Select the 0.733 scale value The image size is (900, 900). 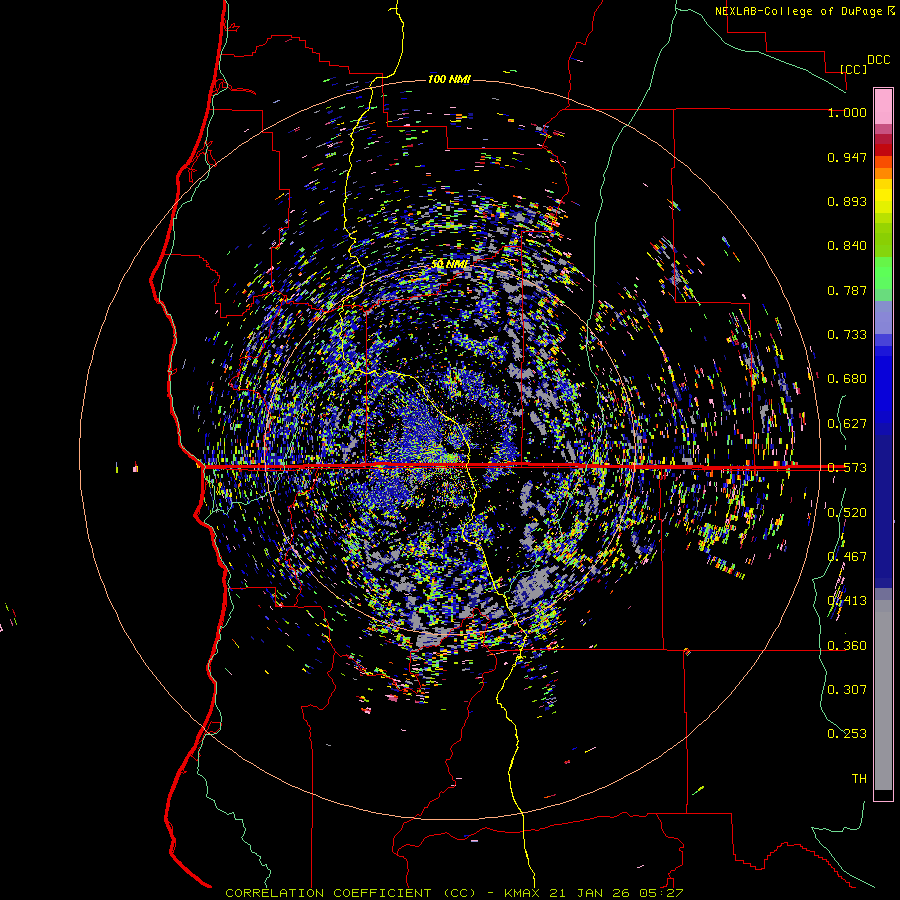[847, 335]
